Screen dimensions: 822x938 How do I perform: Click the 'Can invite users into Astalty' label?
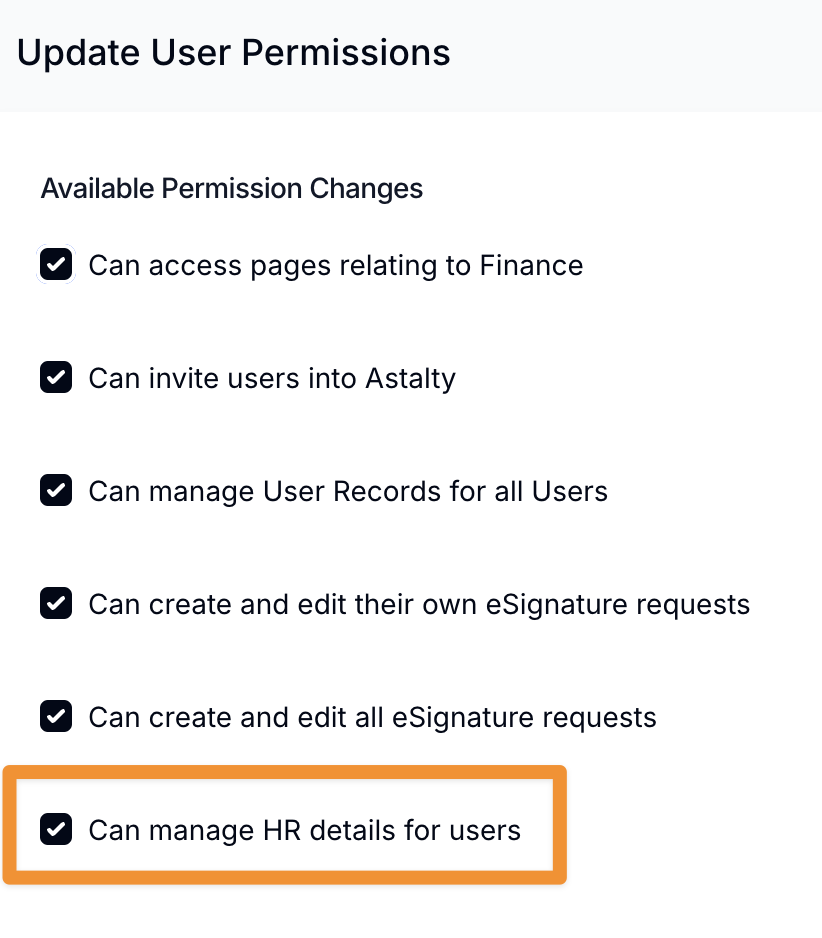(x=271, y=378)
